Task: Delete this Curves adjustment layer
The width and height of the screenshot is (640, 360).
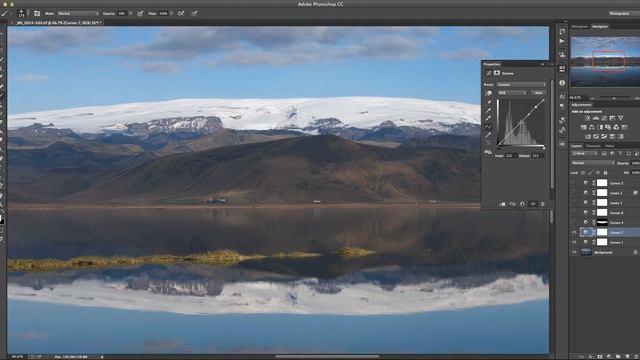Action: [542, 204]
